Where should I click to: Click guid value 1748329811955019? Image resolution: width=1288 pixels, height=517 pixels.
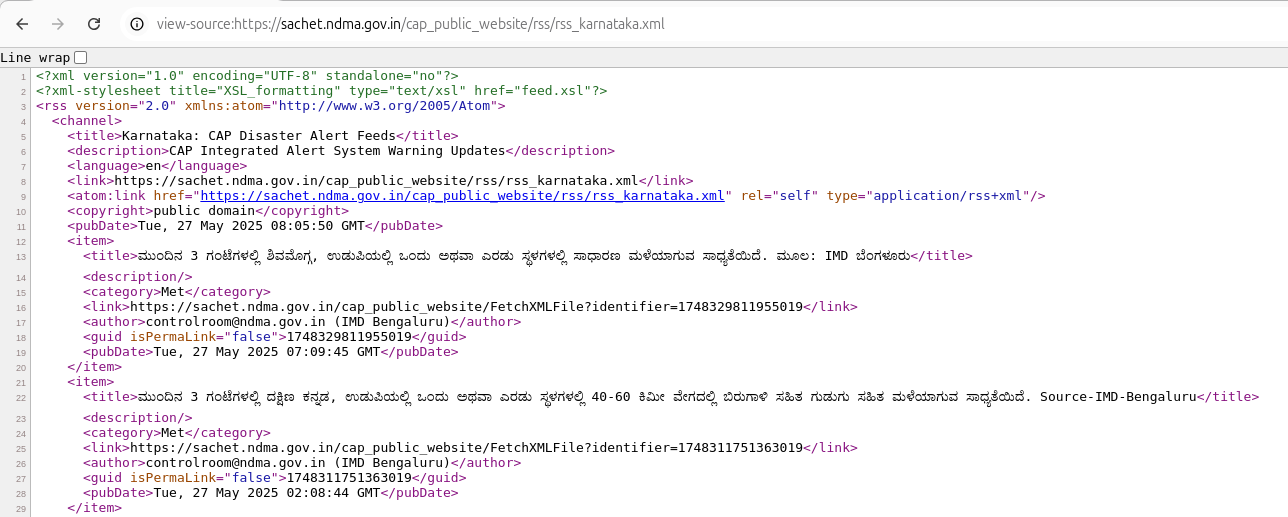[349, 337]
